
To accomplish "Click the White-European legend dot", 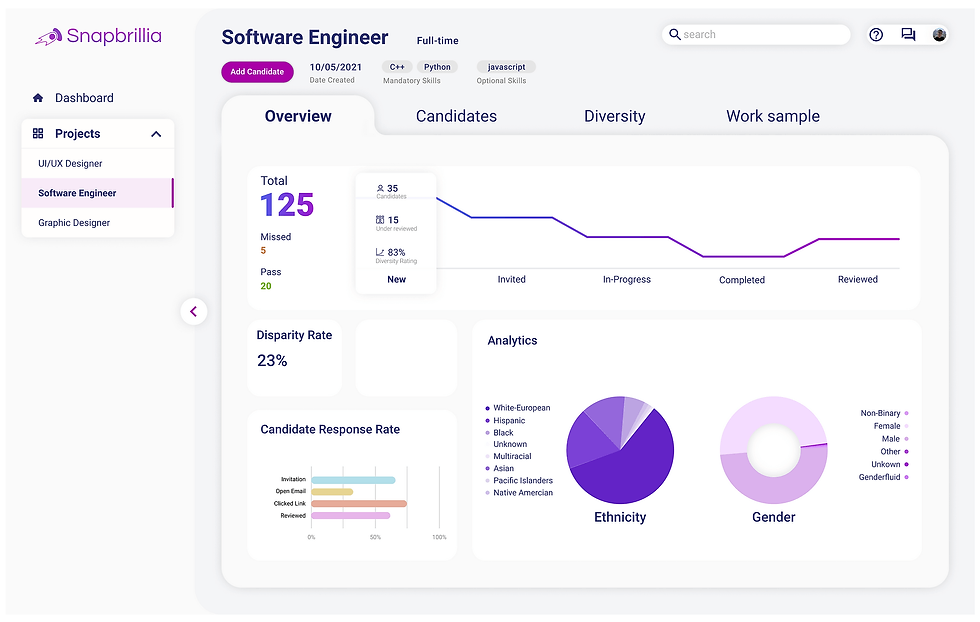I will (x=488, y=408).
